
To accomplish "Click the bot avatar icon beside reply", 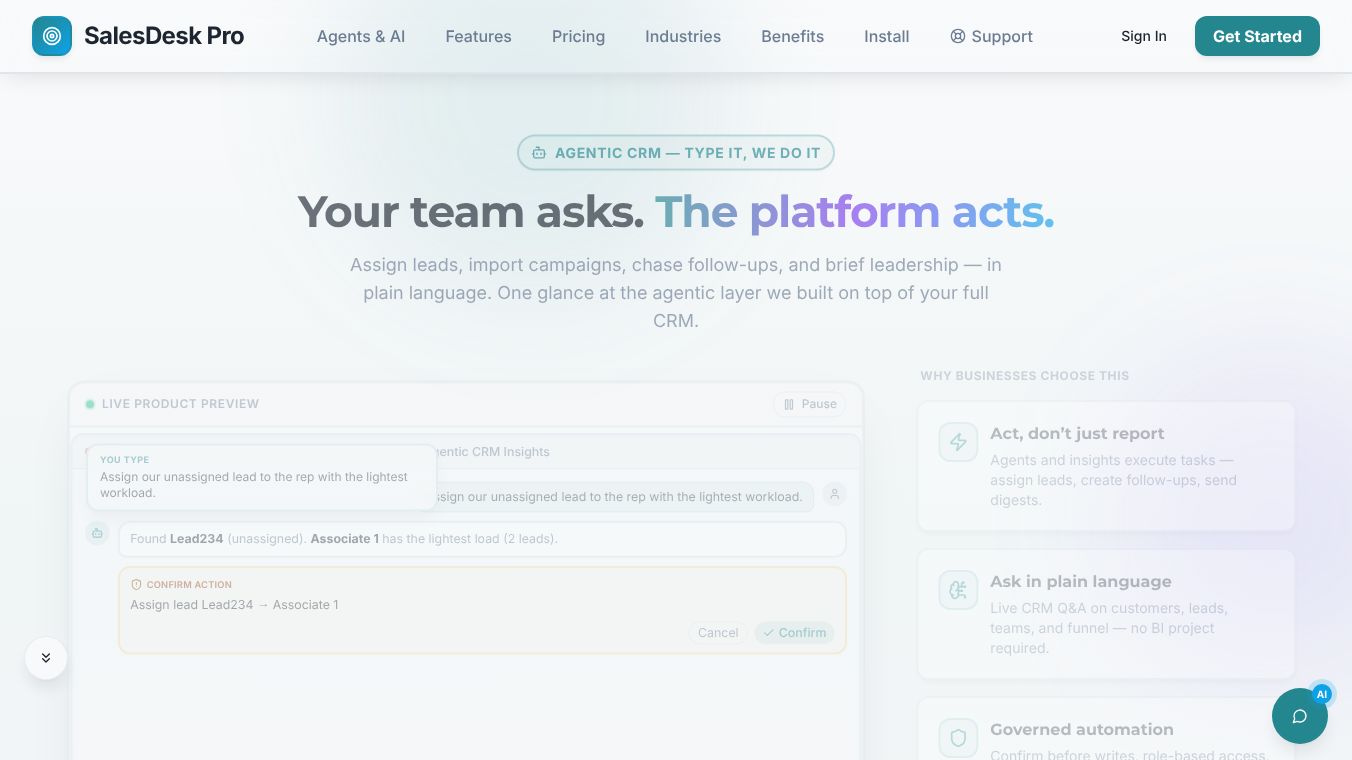I will tap(97, 533).
